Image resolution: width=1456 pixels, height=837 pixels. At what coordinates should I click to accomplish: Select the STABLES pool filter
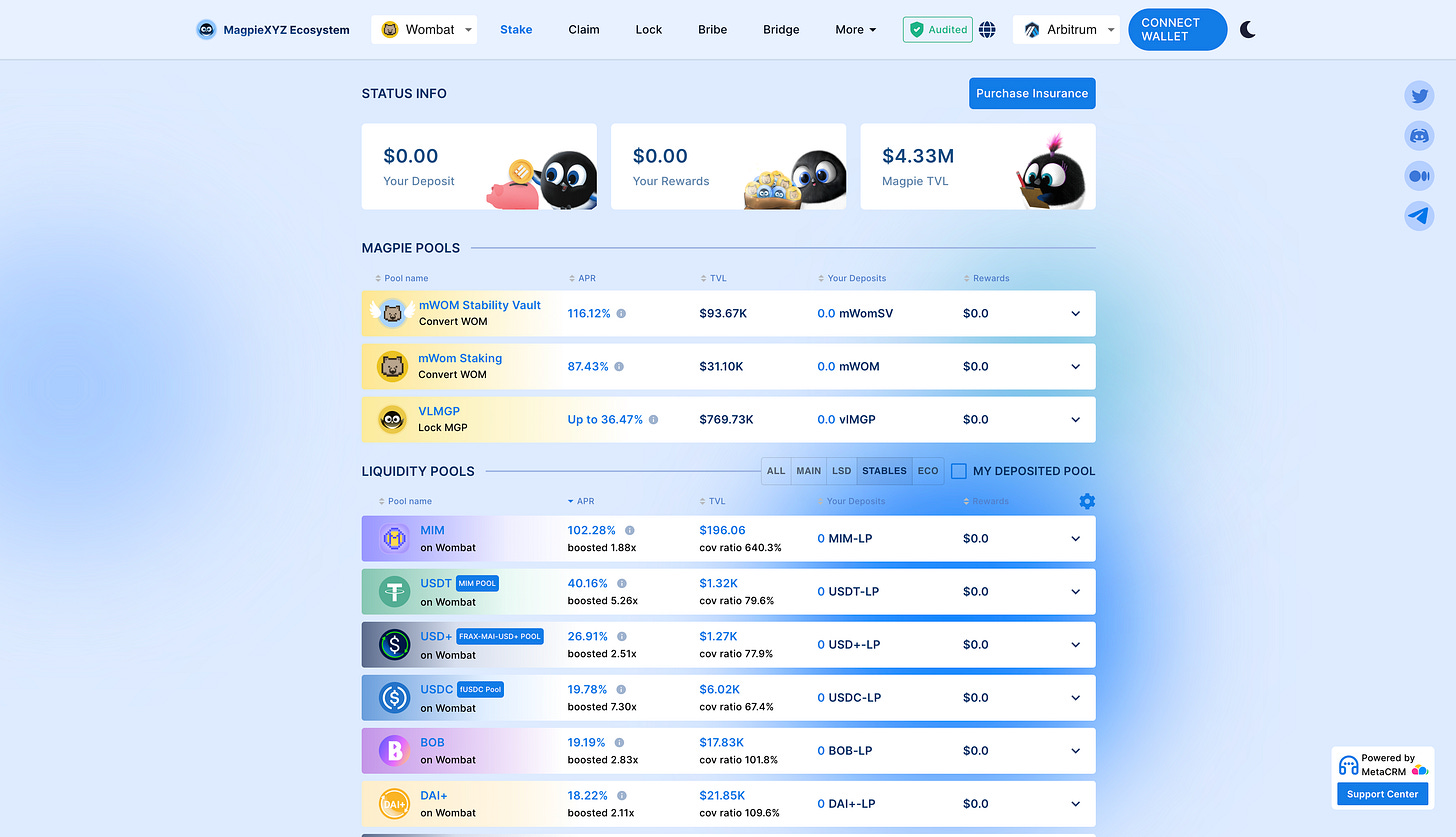tap(885, 471)
